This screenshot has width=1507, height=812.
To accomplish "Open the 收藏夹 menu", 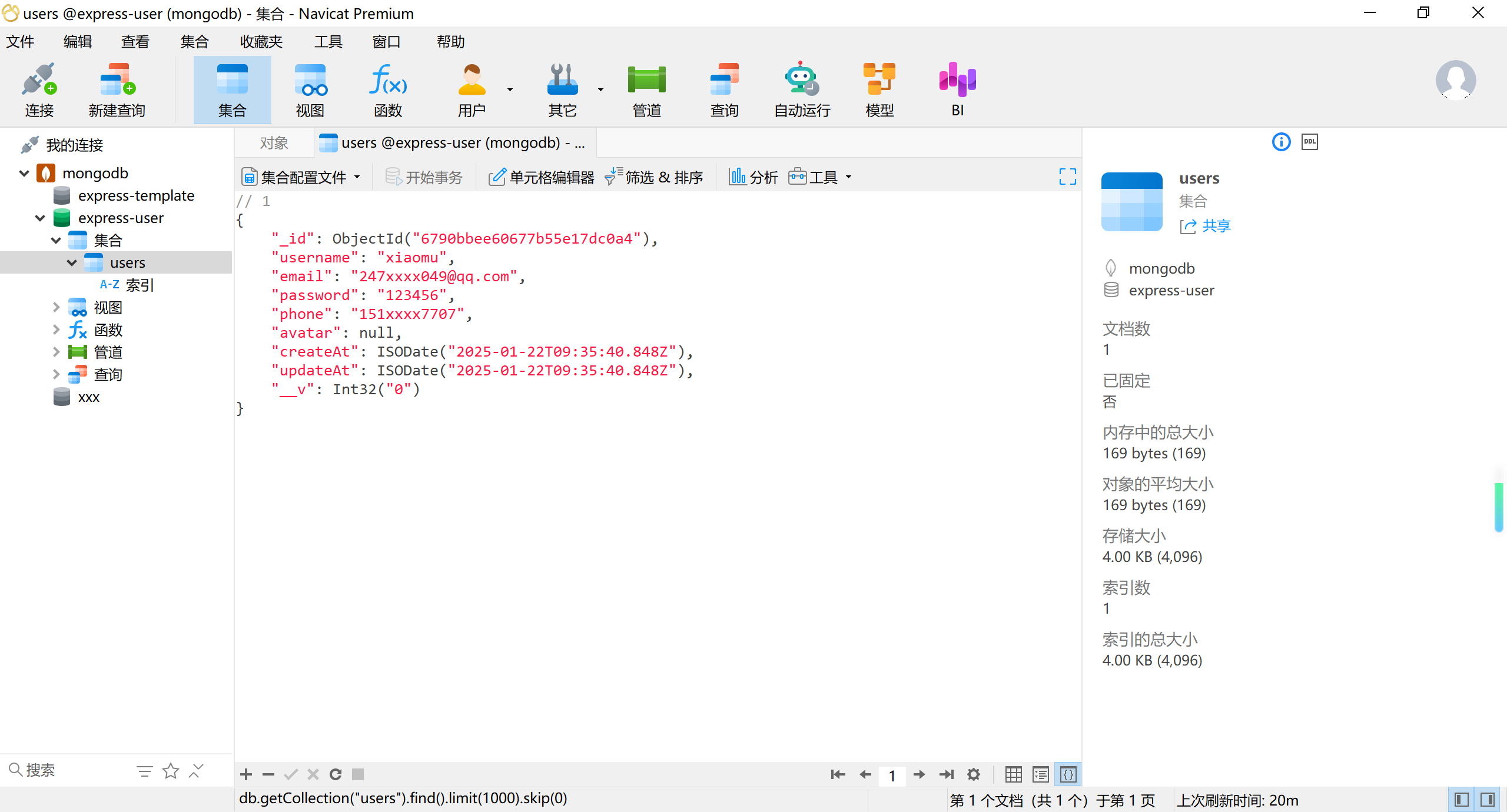I will pyautogui.click(x=261, y=42).
